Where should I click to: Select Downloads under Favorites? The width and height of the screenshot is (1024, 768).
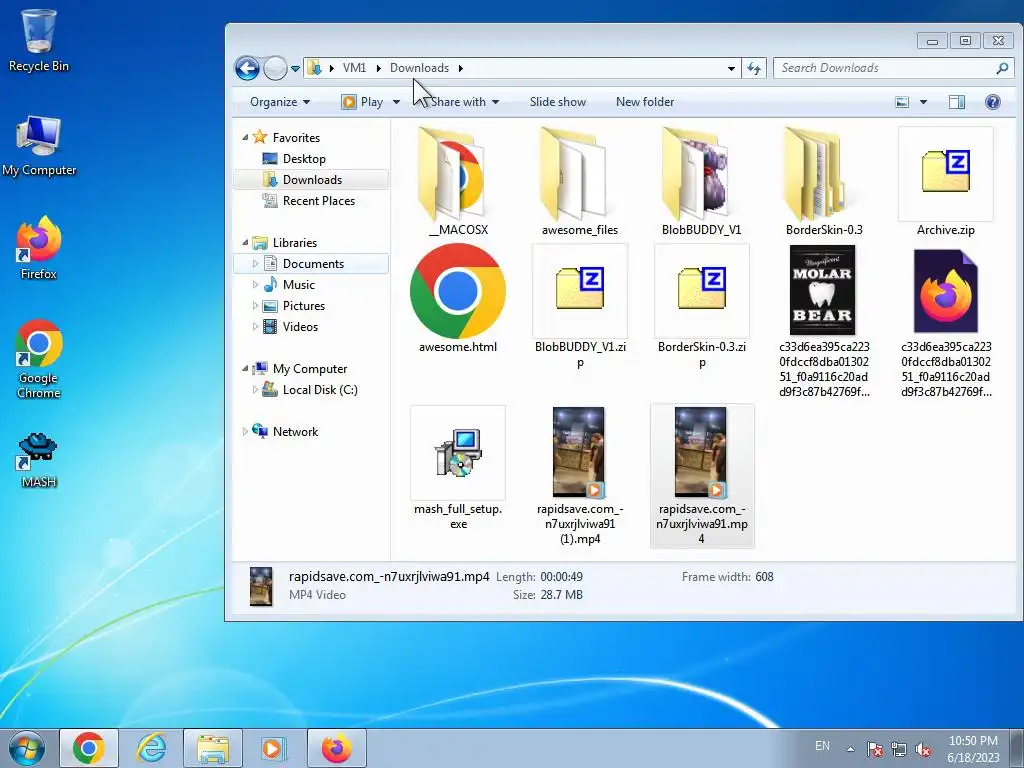pyautogui.click(x=312, y=180)
